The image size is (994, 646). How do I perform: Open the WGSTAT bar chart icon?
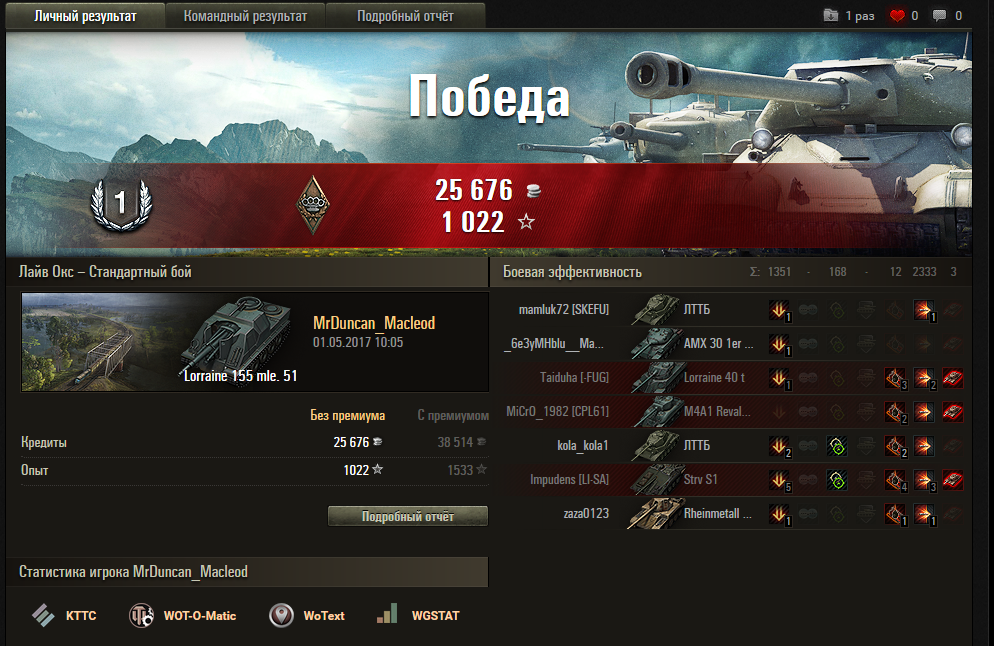point(387,614)
